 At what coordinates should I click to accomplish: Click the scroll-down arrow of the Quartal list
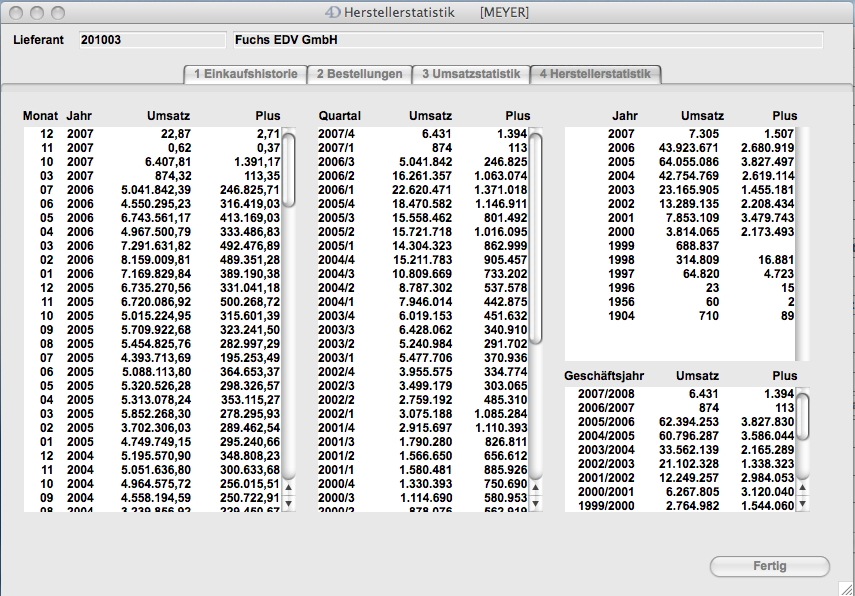(535, 503)
